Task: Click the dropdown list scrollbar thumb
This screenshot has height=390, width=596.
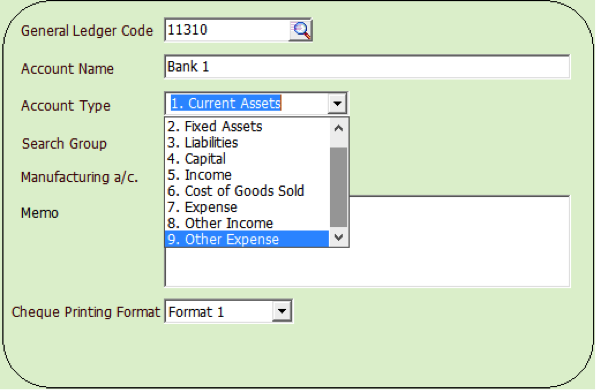Action: (x=339, y=187)
